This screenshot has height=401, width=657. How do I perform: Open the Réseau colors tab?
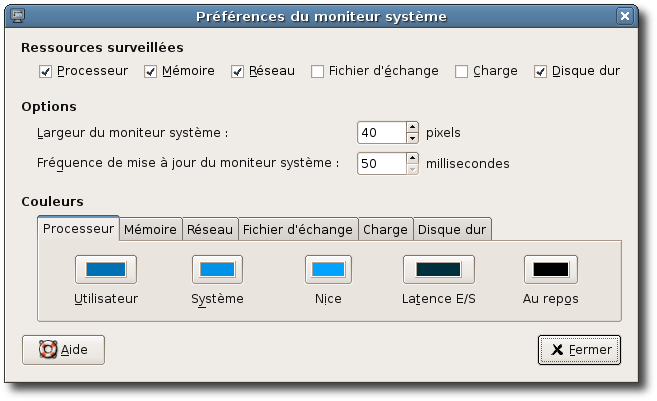210,229
